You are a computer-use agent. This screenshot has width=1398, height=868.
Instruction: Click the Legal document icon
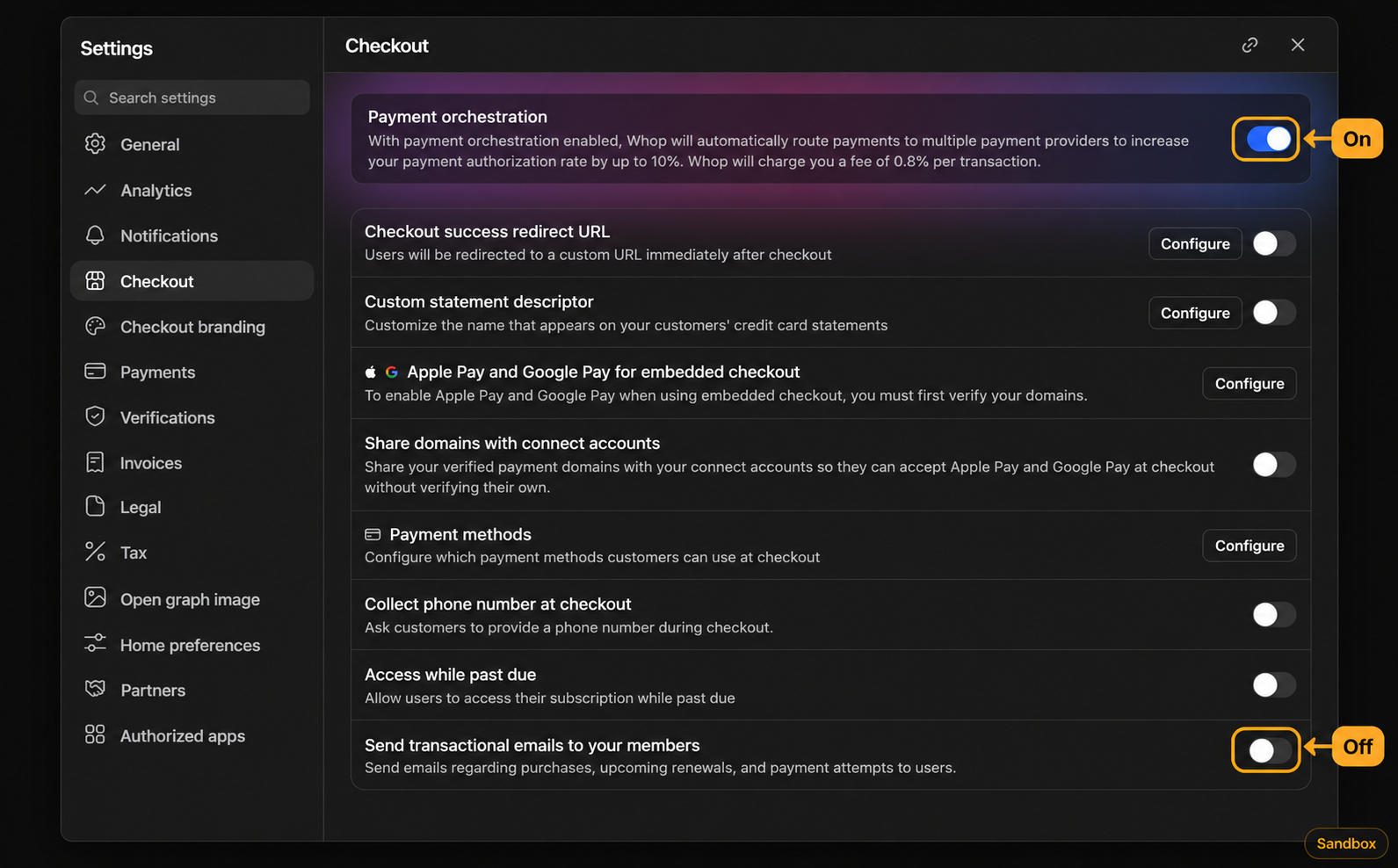point(95,506)
